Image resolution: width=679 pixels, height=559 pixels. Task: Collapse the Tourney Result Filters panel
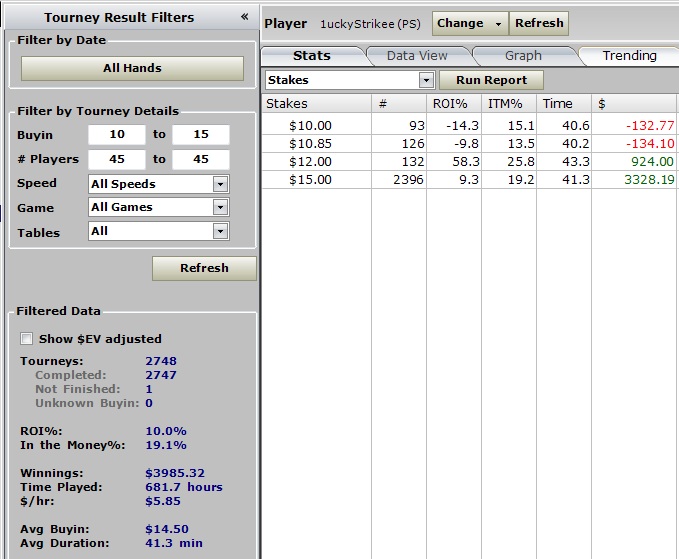(x=245, y=17)
